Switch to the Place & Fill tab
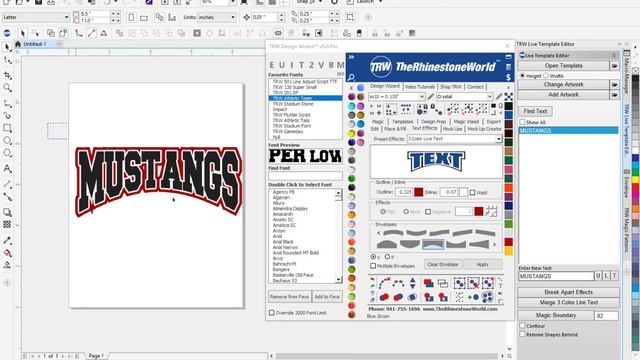The height and width of the screenshot is (360, 640). pos(395,129)
